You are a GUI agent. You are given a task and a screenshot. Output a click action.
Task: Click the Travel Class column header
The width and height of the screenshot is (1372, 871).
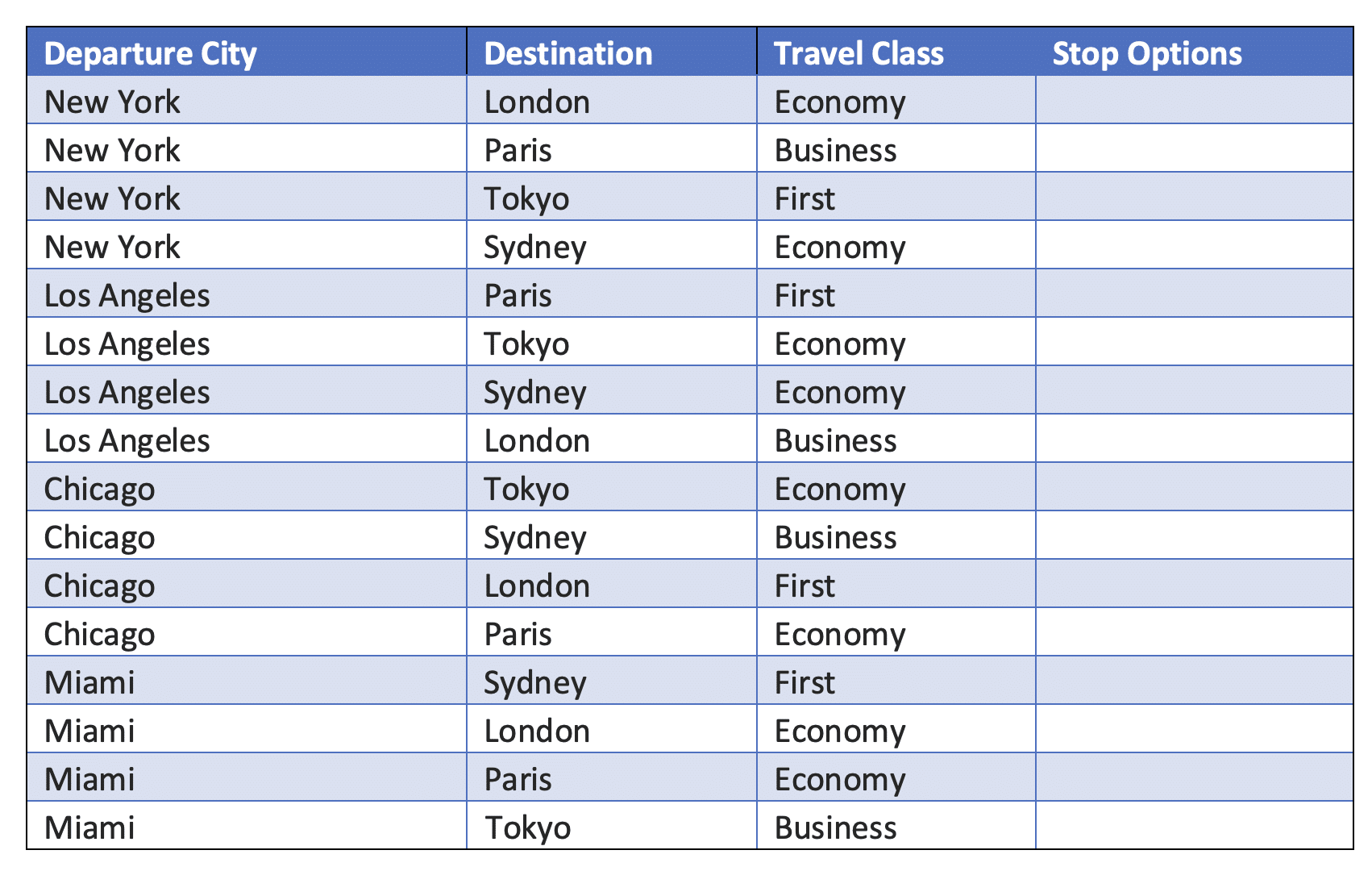pyautogui.click(x=859, y=53)
